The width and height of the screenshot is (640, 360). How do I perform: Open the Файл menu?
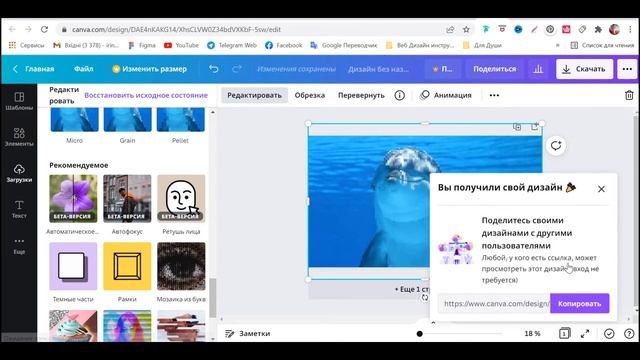pyautogui.click(x=83, y=69)
